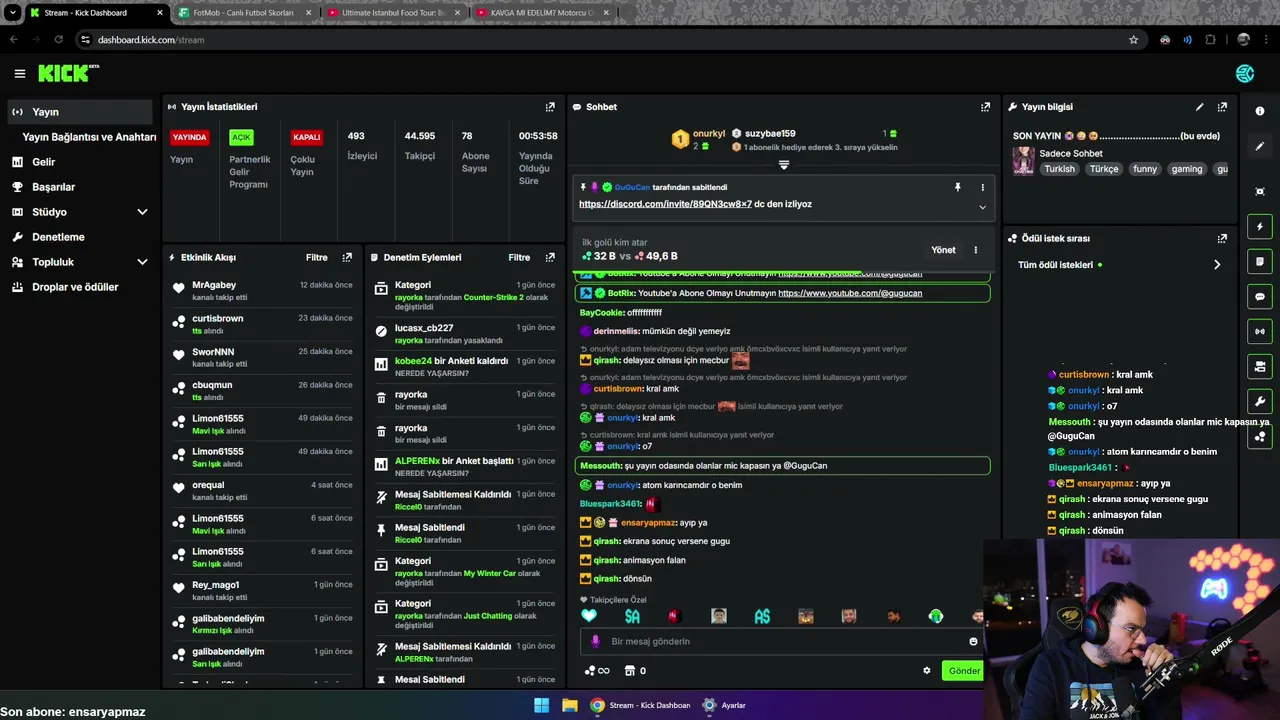The height and width of the screenshot is (720, 1280).
Task: Unpin the pinned chat message
Action: (x=957, y=187)
